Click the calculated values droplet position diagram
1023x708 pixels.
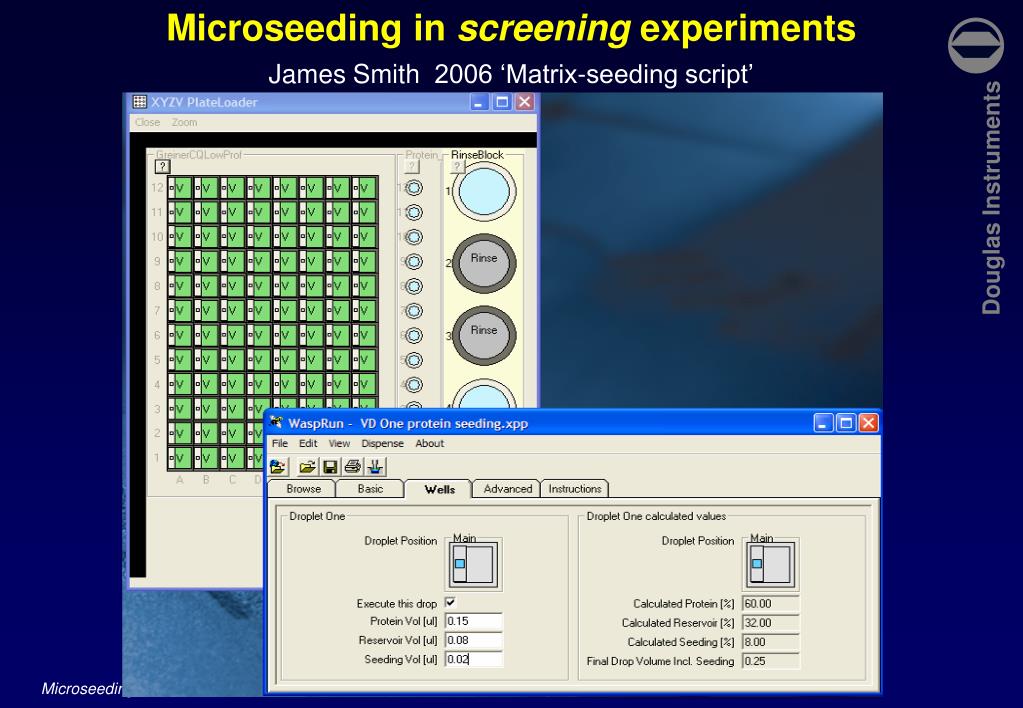click(771, 564)
